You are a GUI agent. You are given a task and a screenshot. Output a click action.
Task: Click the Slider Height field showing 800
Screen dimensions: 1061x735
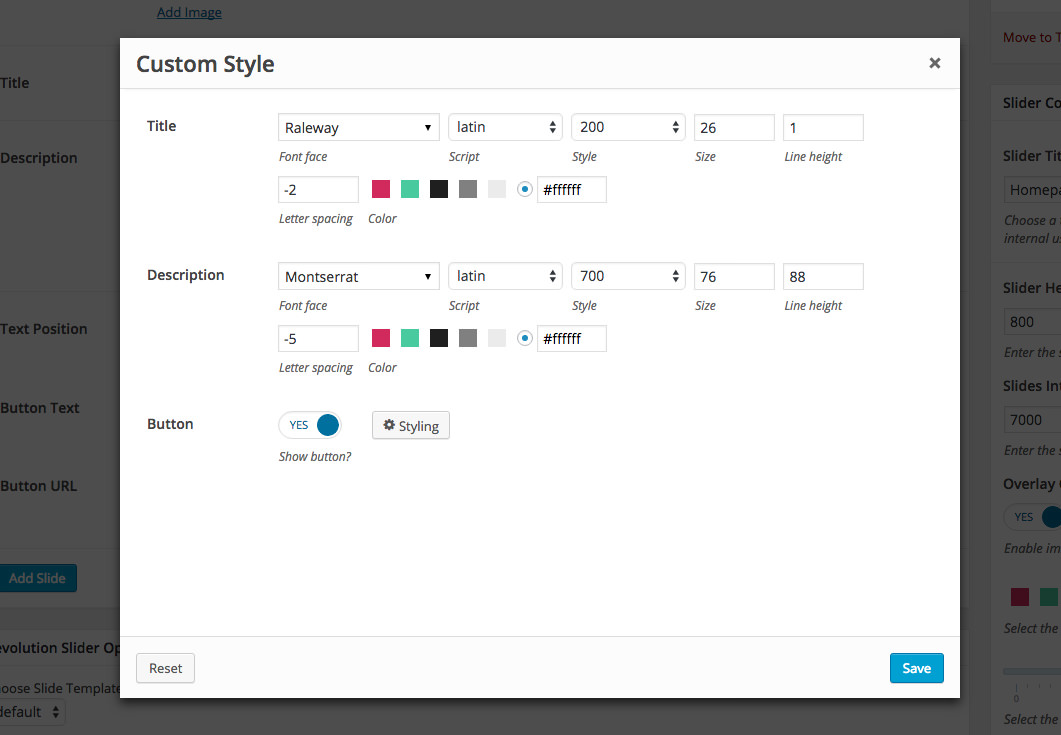tap(1033, 322)
